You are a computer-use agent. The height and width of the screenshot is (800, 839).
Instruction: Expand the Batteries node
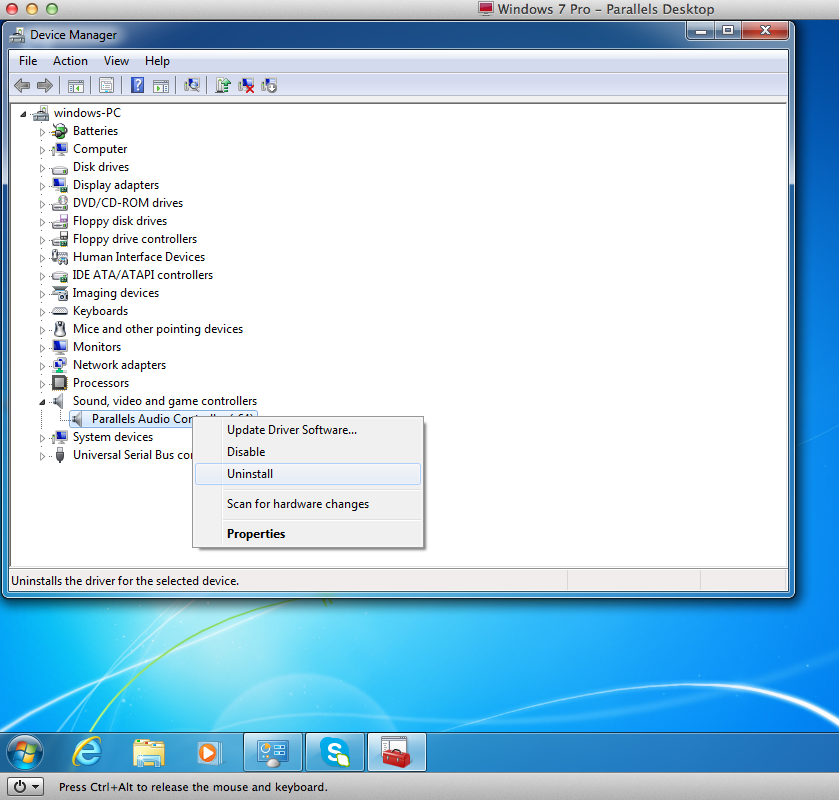(x=42, y=132)
